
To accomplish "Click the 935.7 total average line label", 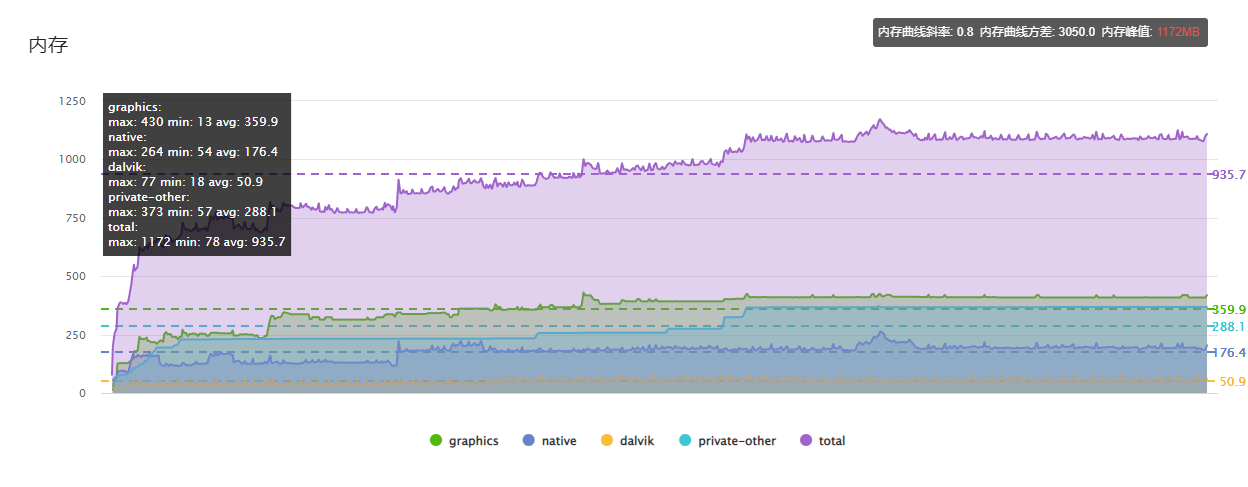I will [1228, 175].
